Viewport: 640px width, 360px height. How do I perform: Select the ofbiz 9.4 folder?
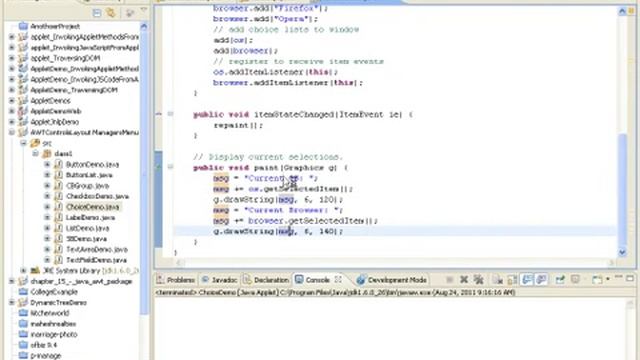point(38,345)
